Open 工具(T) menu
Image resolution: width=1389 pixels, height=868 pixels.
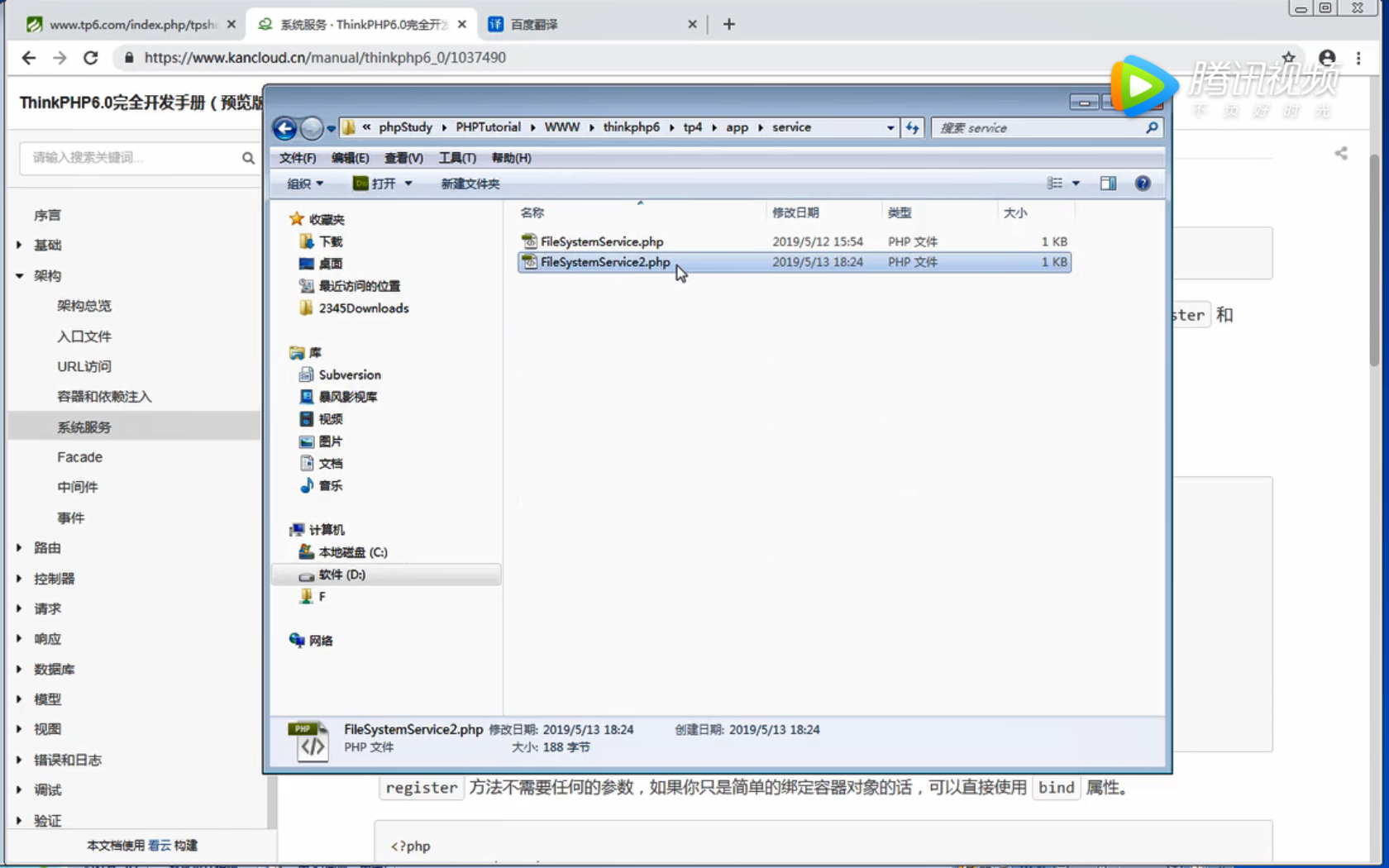point(457,158)
